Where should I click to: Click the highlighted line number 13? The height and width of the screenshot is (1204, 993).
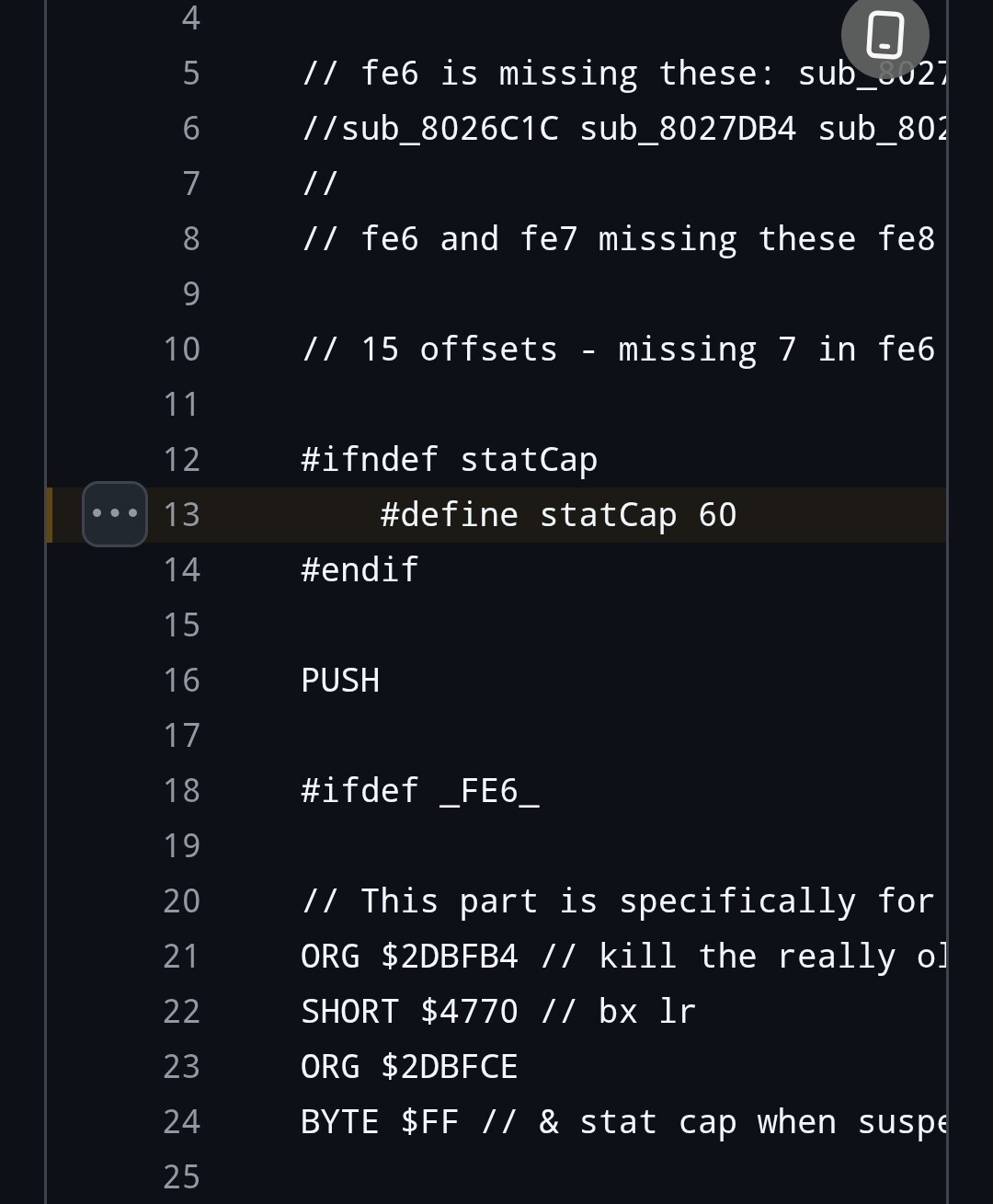[x=182, y=514]
